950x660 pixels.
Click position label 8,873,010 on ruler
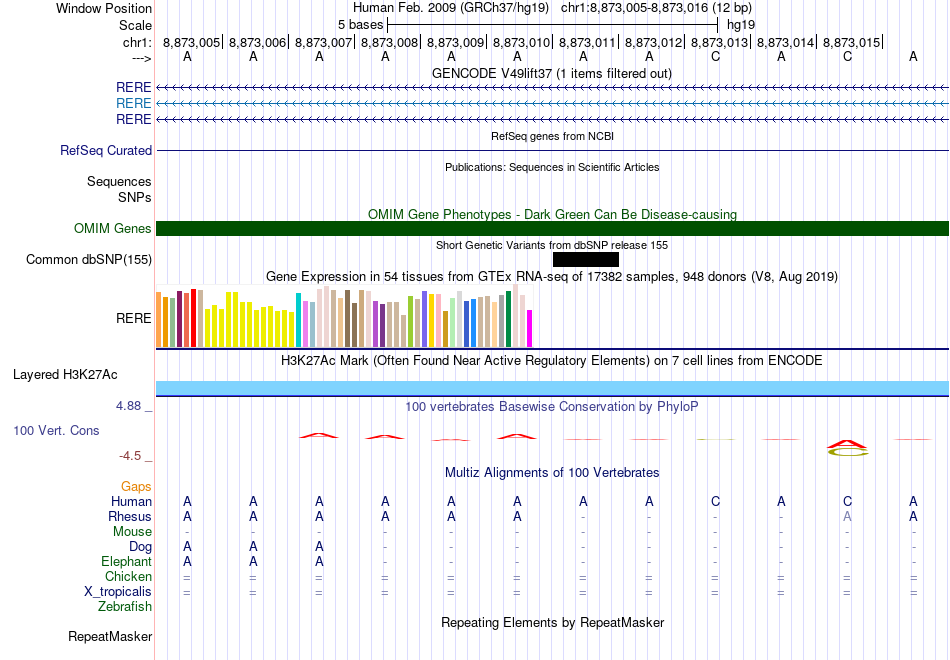pyautogui.click(x=522, y=42)
